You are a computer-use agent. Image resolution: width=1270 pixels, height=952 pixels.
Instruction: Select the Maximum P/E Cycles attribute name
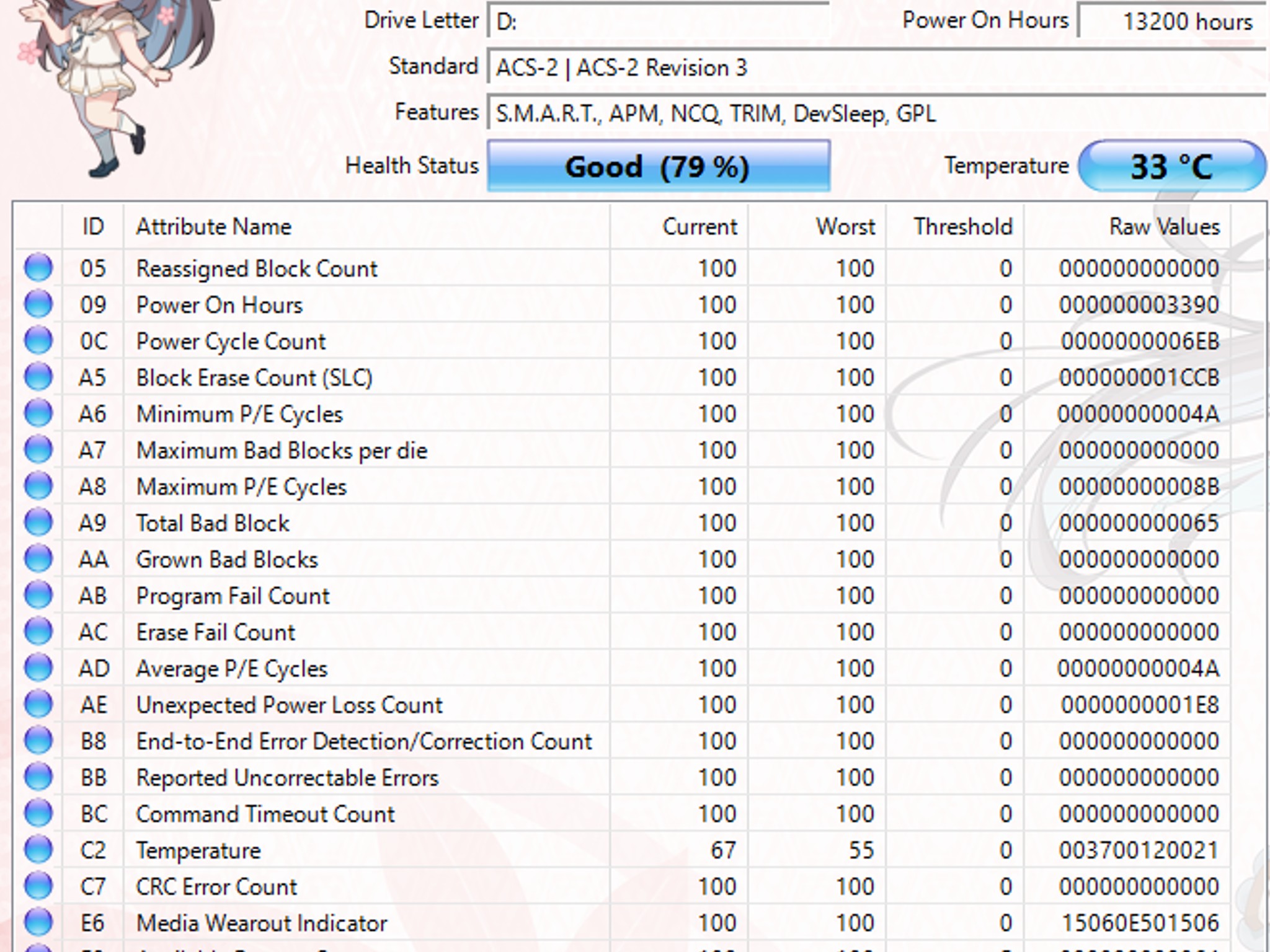coord(241,487)
